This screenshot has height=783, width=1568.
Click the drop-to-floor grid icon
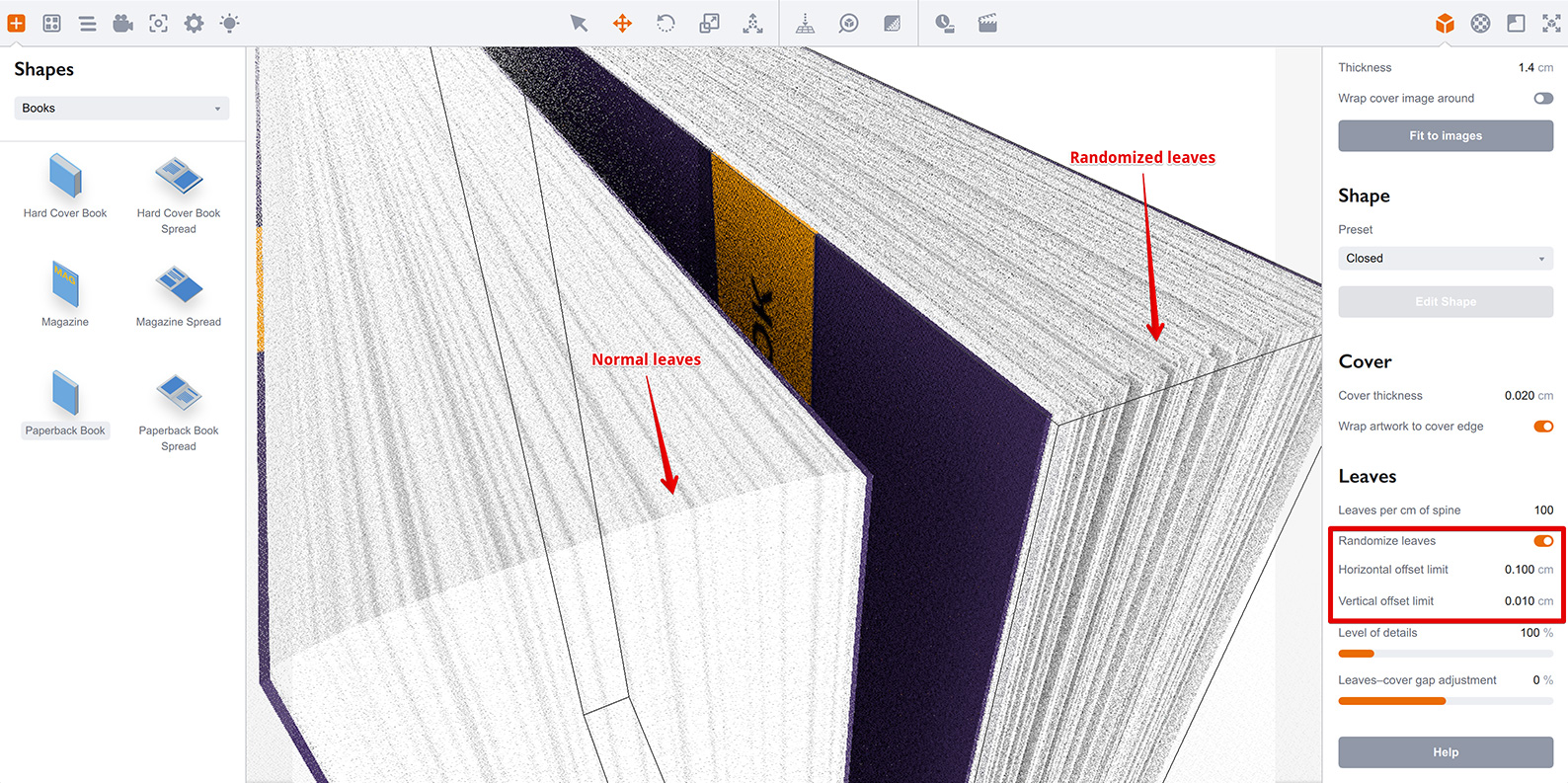pos(806,23)
